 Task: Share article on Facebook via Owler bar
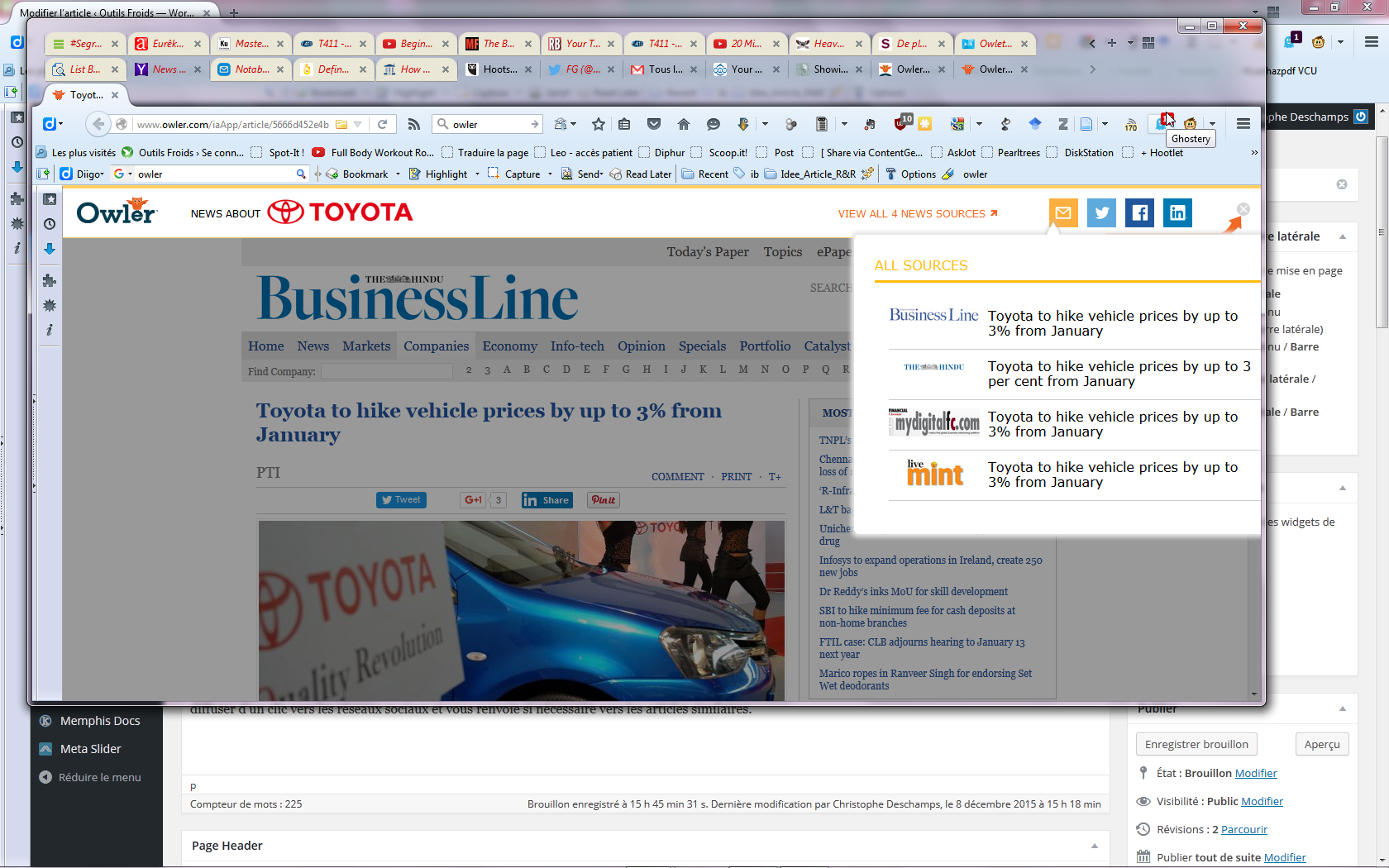pos(1139,213)
